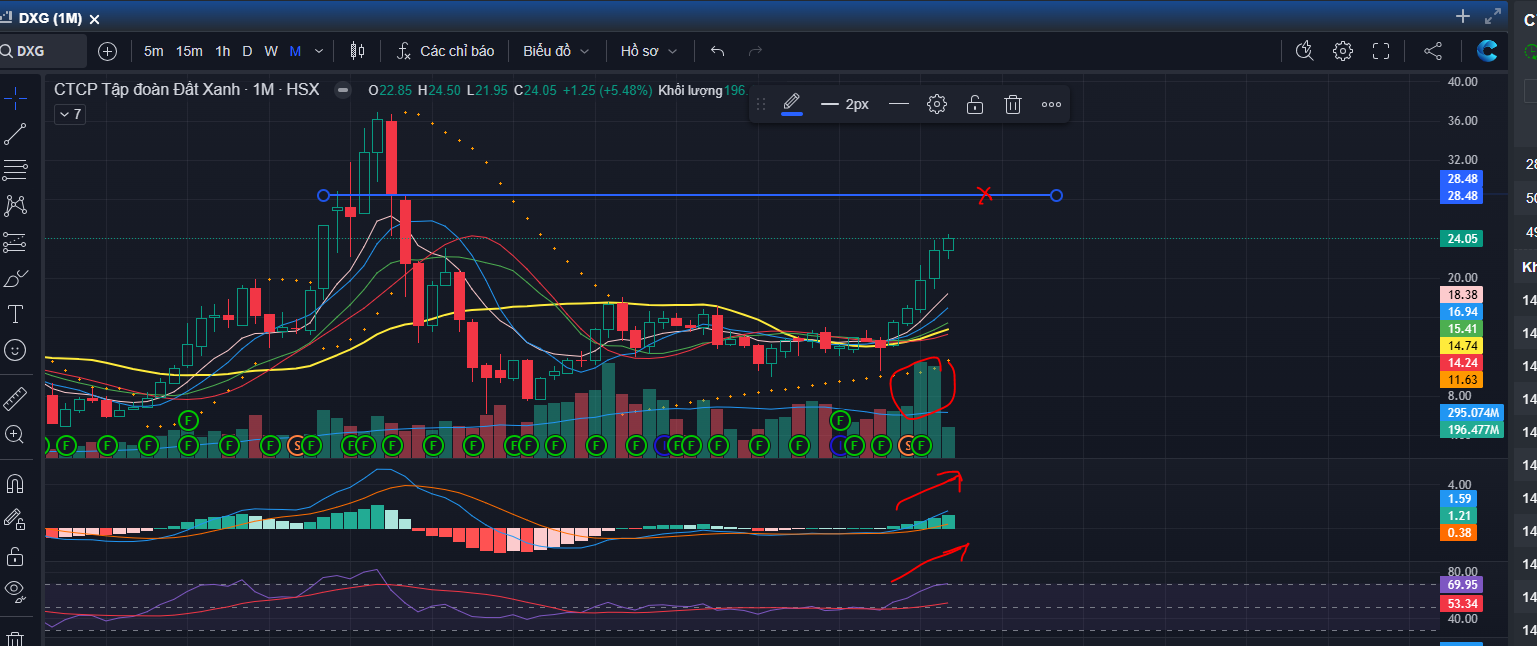This screenshot has width=1537, height=646.
Task: Open chart settings gear in top toolbar
Action: pyautogui.click(x=1343, y=51)
